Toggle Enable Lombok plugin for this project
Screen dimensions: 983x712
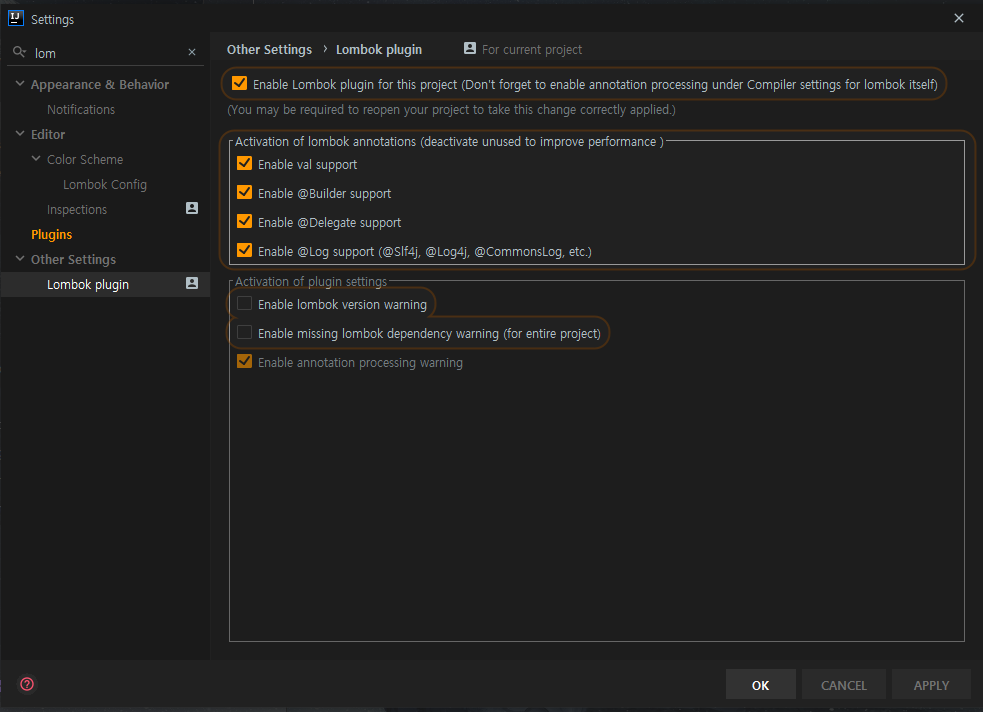(x=239, y=83)
